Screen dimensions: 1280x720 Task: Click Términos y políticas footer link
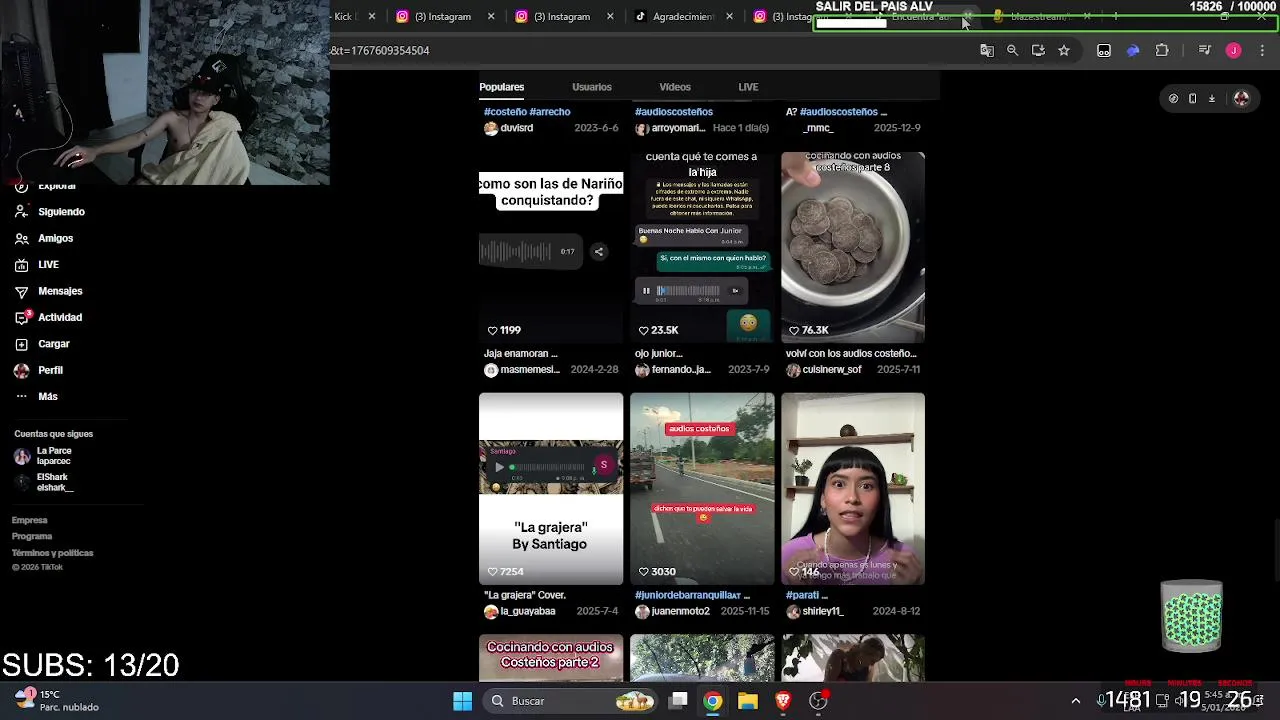click(52, 553)
